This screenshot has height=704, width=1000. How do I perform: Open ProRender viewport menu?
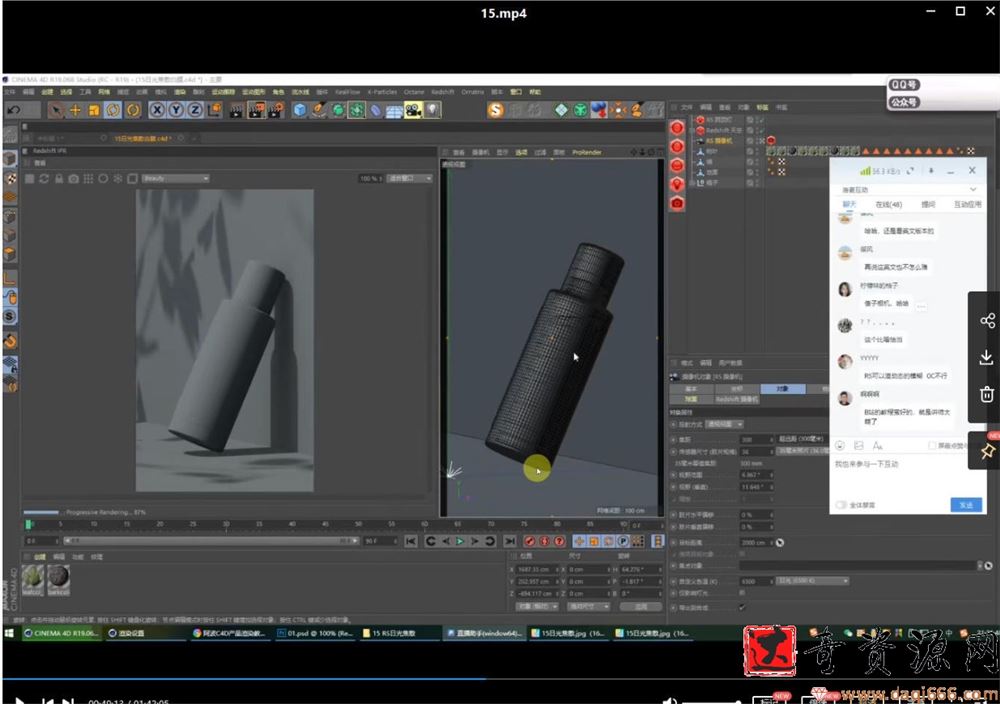click(x=587, y=152)
